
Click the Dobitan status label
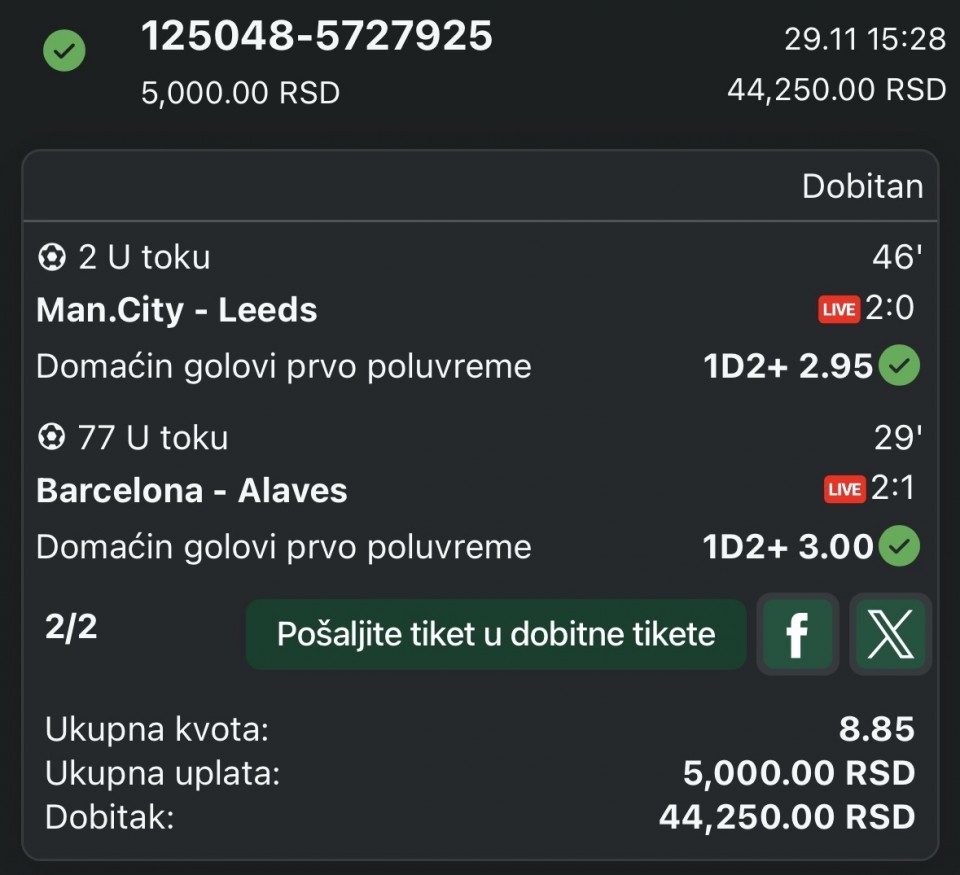[862, 186]
